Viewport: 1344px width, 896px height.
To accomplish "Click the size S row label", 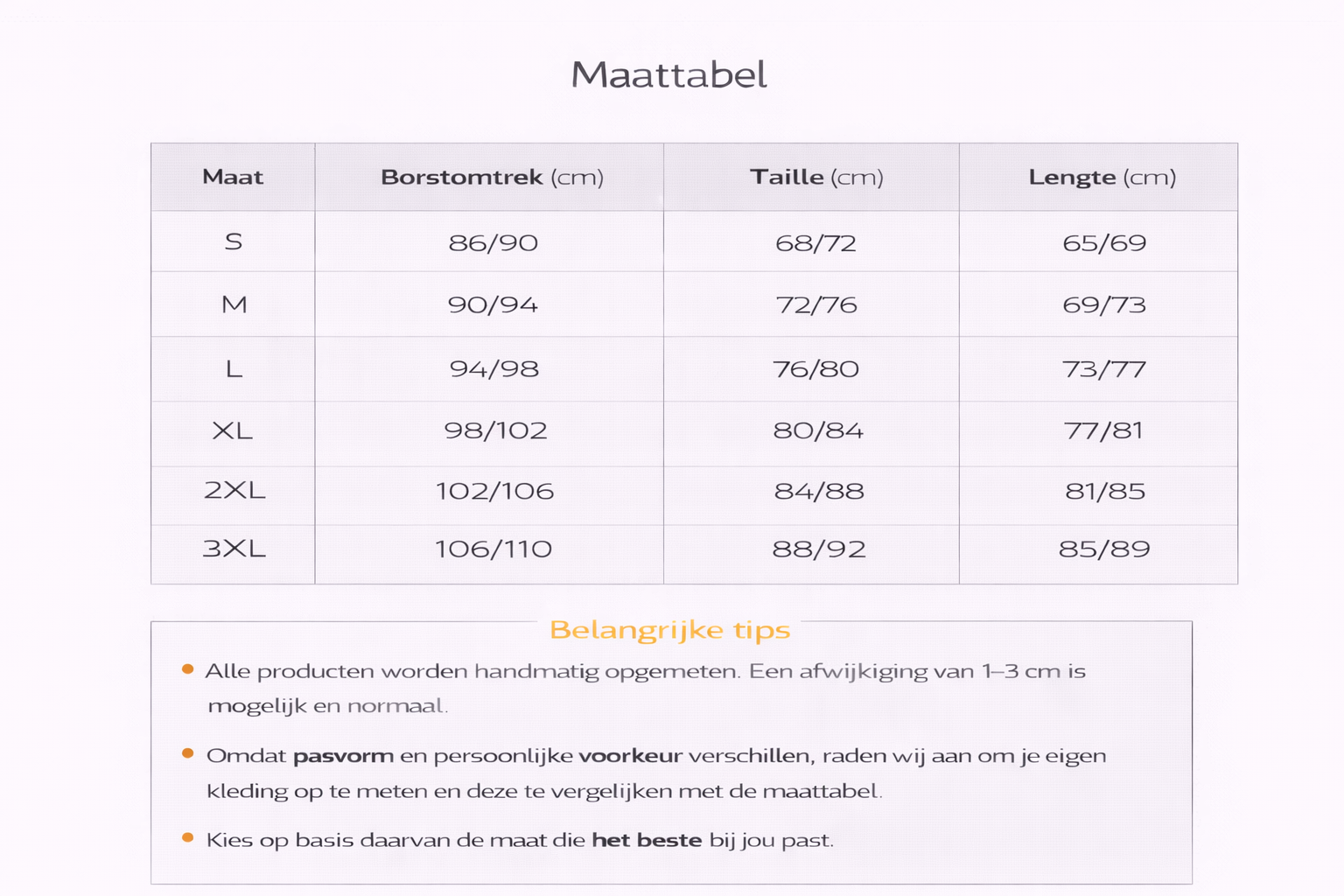I will 234,241.
